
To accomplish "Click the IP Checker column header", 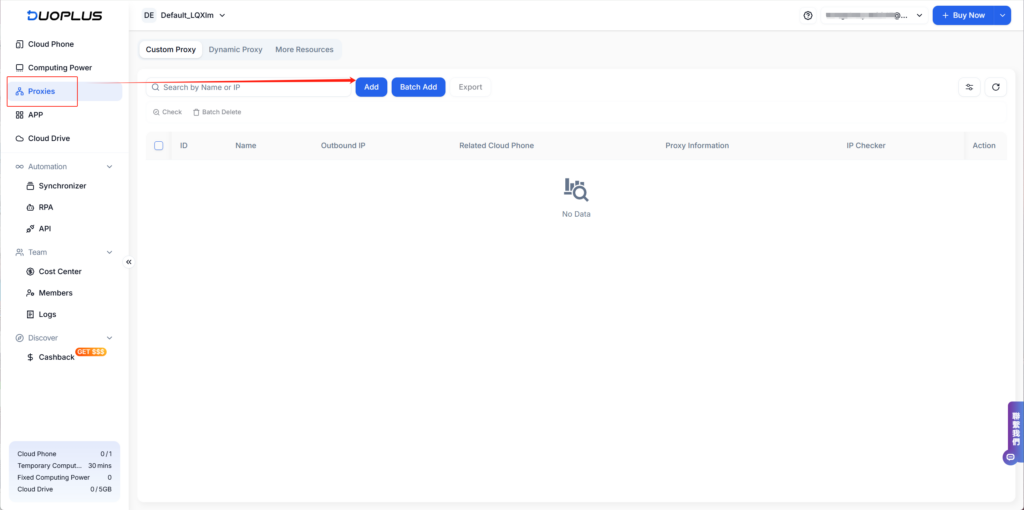I will coord(866,146).
